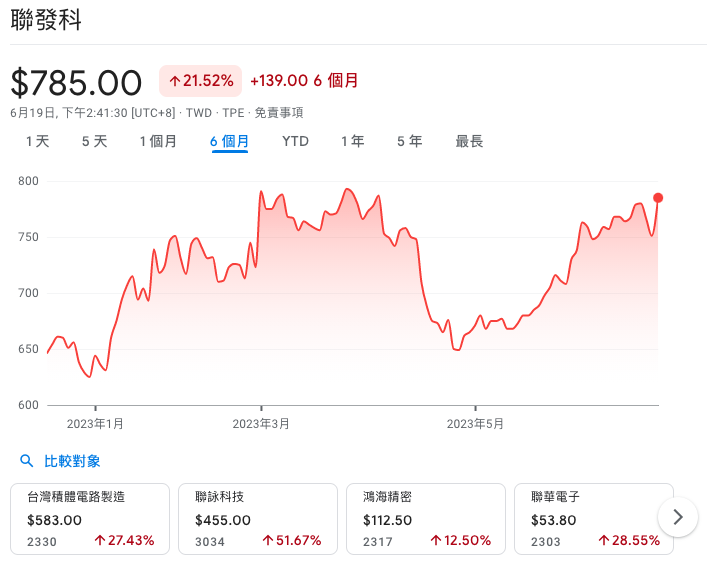707x568 pixels.
Task: Click the 21.52% gain badge
Action: pos(201,81)
